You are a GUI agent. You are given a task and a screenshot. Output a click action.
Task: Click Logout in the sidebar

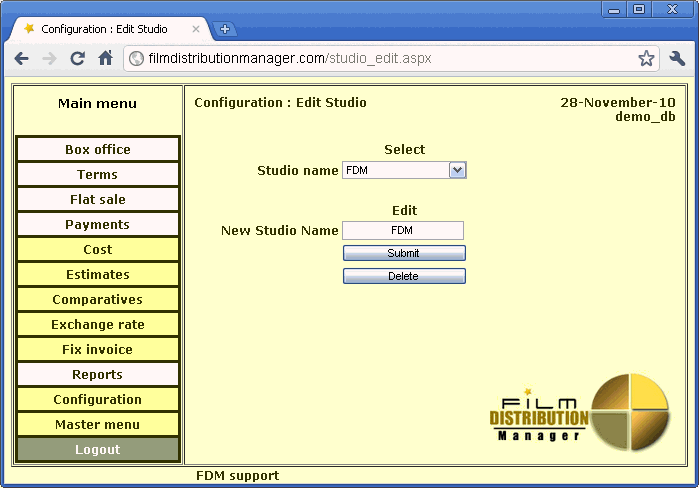tap(98, 450)
